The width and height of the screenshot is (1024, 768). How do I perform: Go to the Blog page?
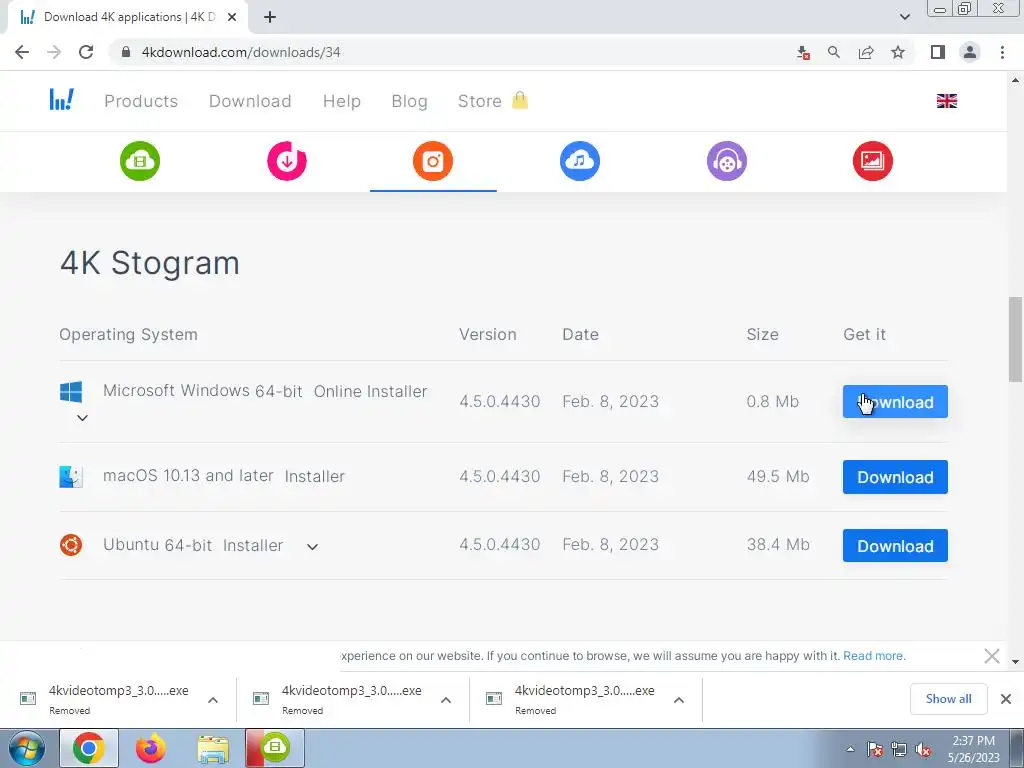409,101
